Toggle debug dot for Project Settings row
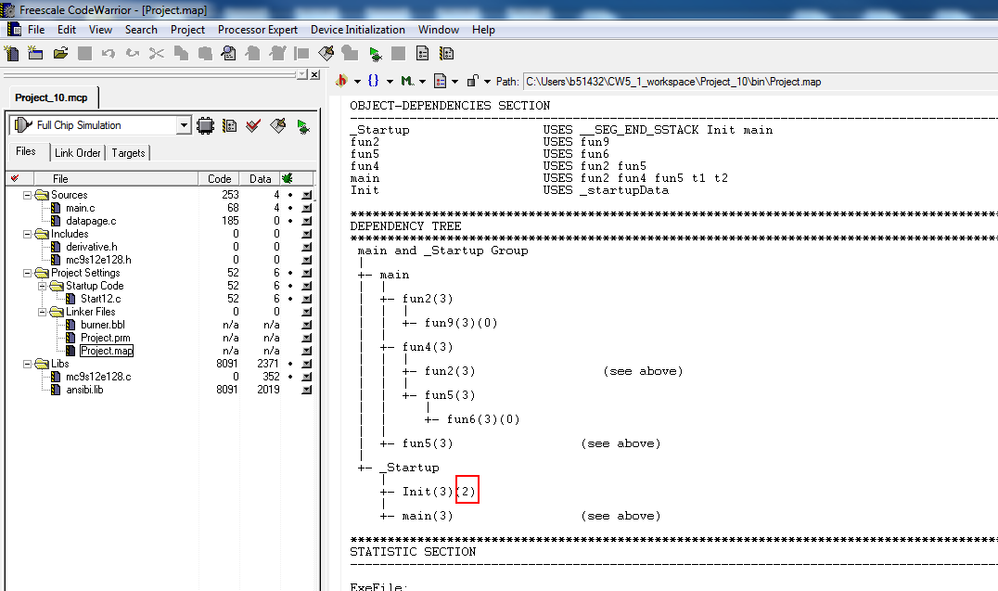Viewport: 998px width, 591px height. tap(290, 273)
